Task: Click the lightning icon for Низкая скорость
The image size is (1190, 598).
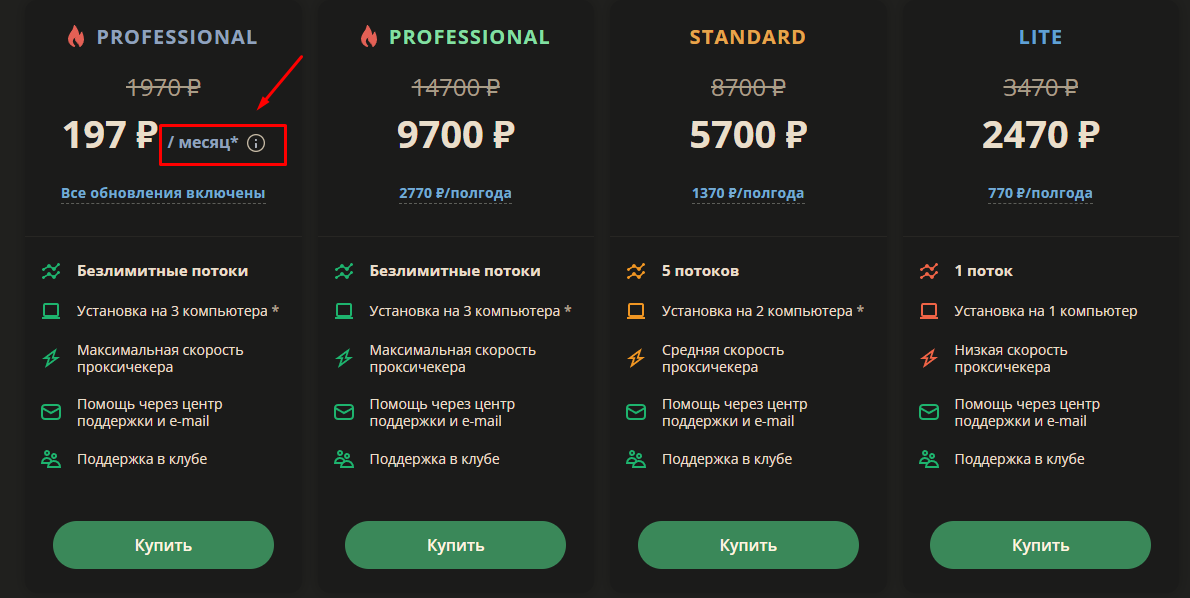Action: point(928,358)
